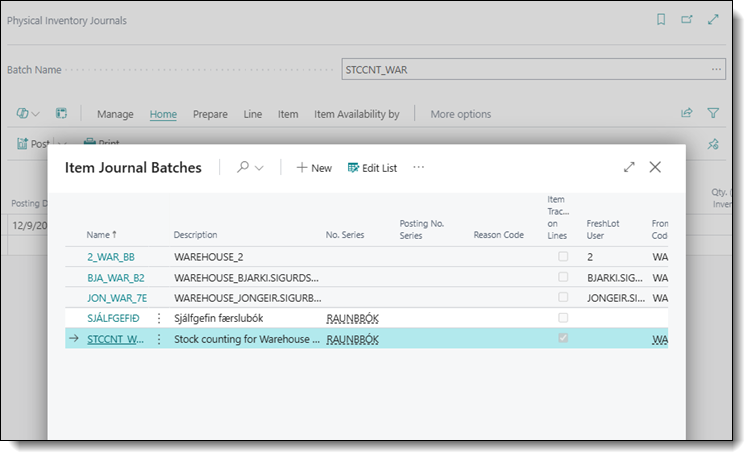Open the JON_WAR_7E batch link

[x=117, y=298]
